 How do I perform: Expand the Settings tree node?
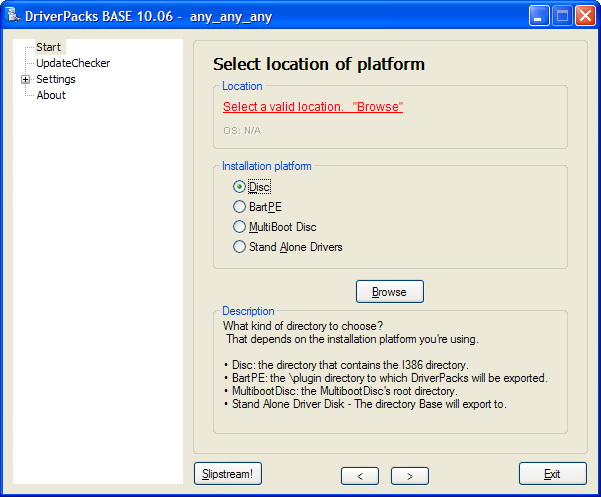(x=25, y=80)
